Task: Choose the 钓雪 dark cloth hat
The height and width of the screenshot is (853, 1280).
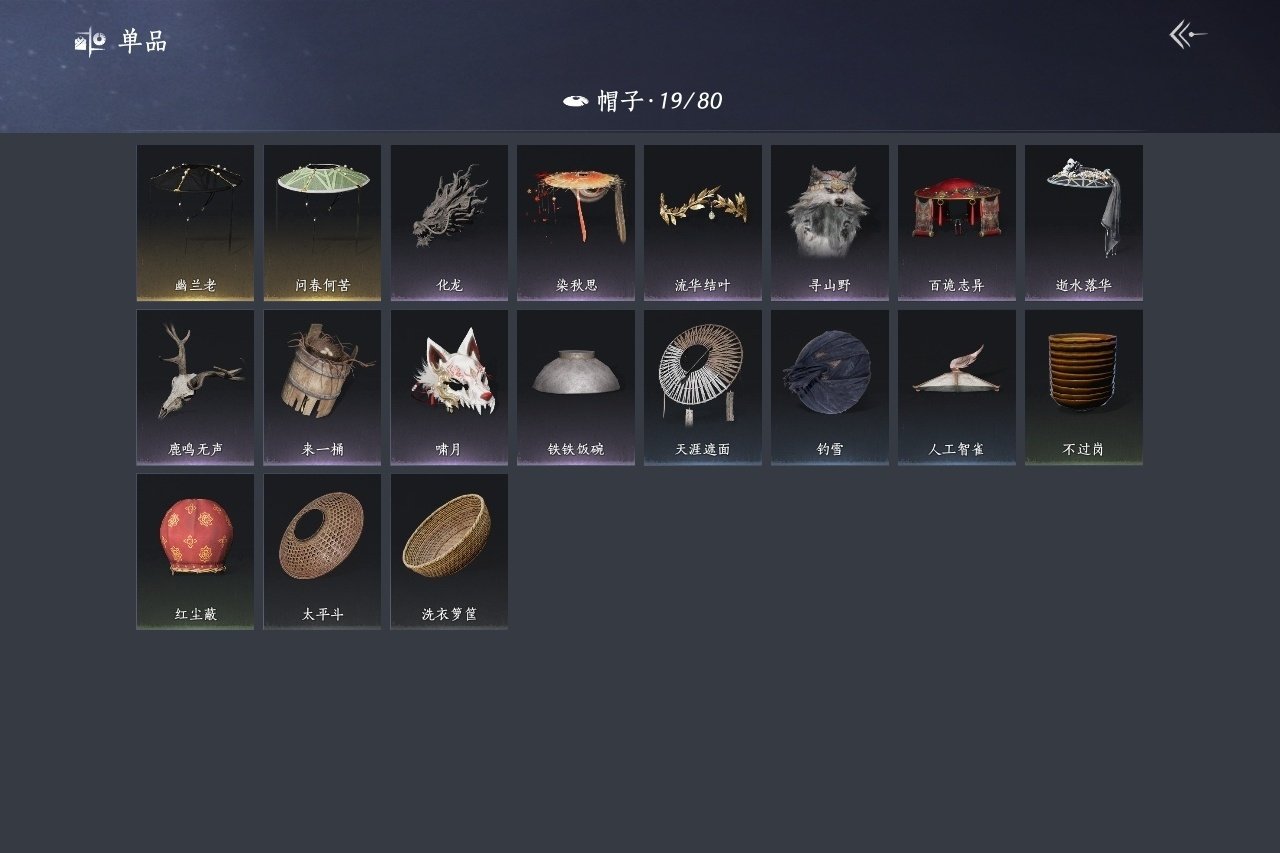Action: tap(830, 387)
